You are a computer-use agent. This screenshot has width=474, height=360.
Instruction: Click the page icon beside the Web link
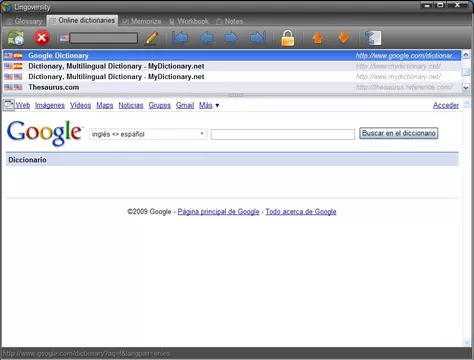[9, 105]
